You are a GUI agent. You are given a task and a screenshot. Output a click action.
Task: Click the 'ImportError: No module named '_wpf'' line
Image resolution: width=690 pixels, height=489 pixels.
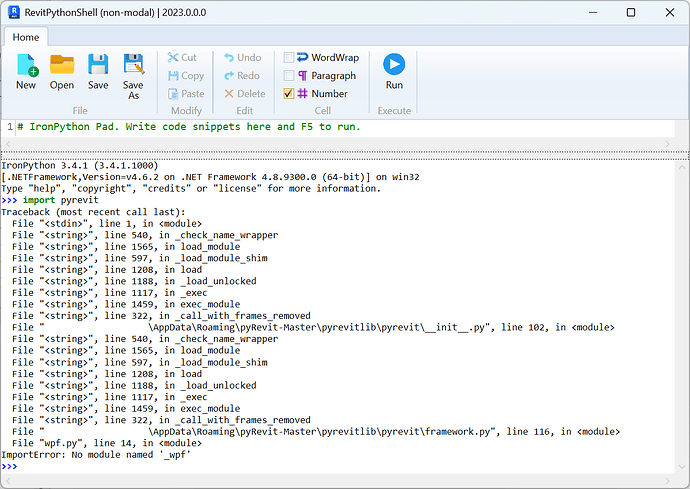click(96, 455)
